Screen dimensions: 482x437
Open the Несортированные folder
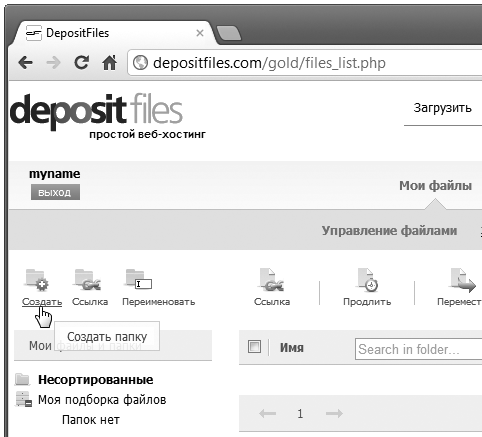(96, 379)
